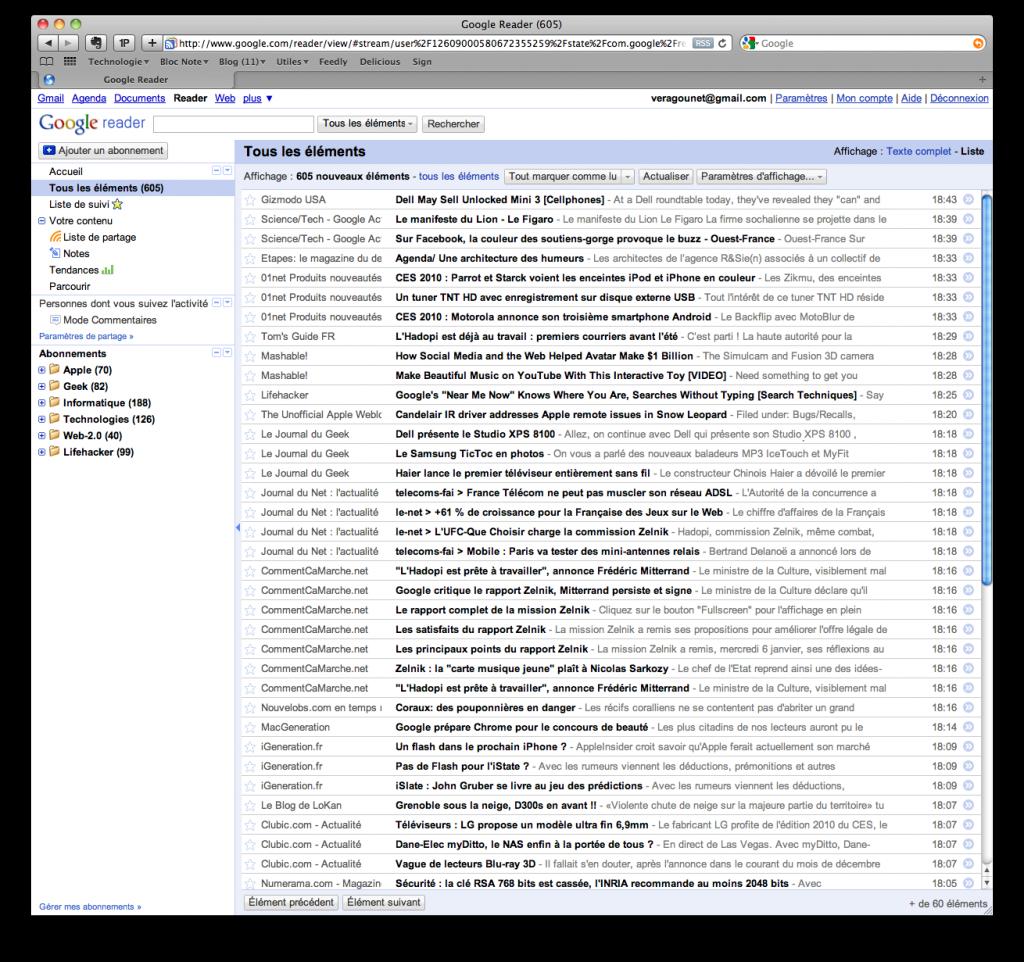
Task: Open the Technologie bookmarks menu
Action: 118,61
